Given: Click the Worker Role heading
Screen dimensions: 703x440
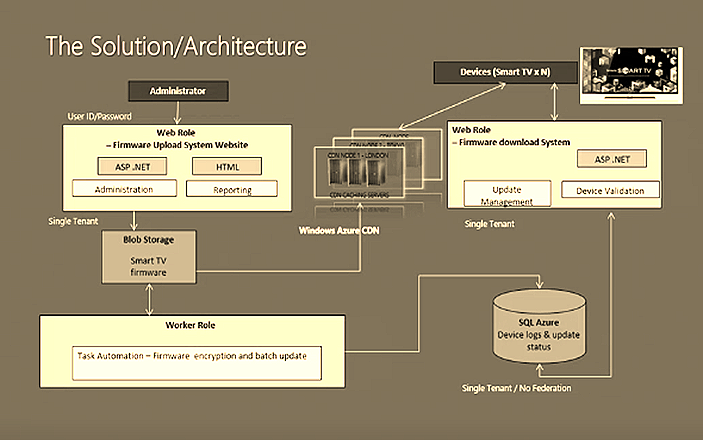Looking at the screenshot, I should coord(190,325).
